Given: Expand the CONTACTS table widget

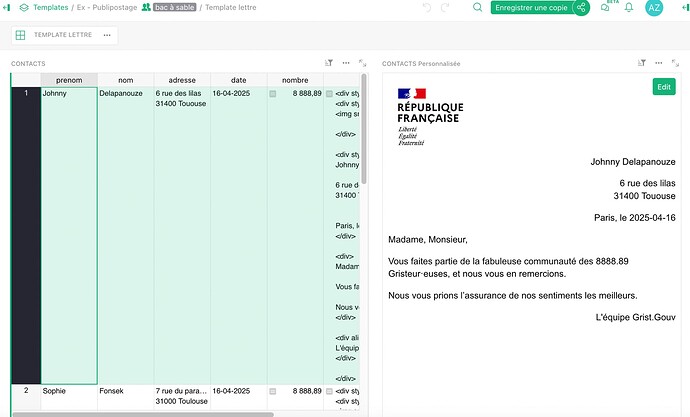Looking at the screenshot, I should click(362, 63).
